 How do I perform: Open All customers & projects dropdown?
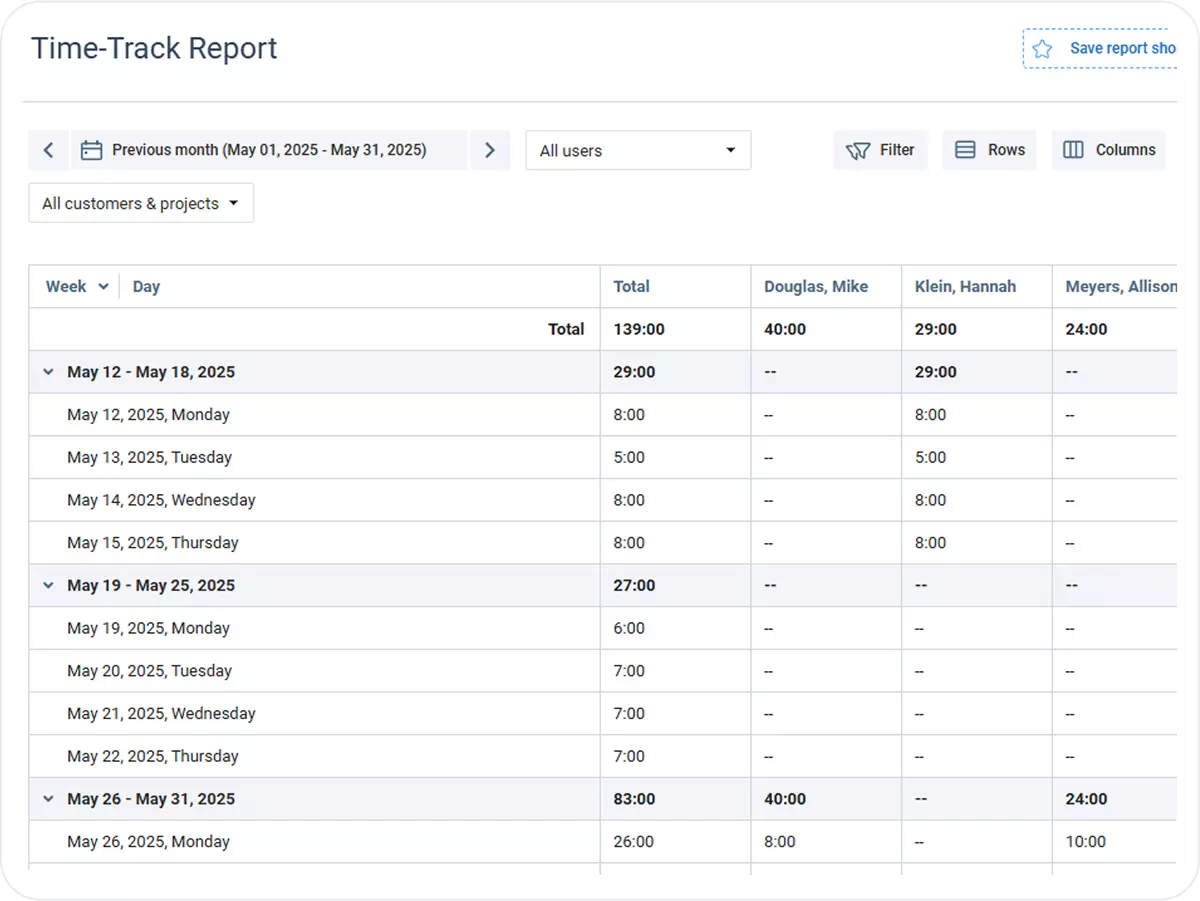coord(141,203)
